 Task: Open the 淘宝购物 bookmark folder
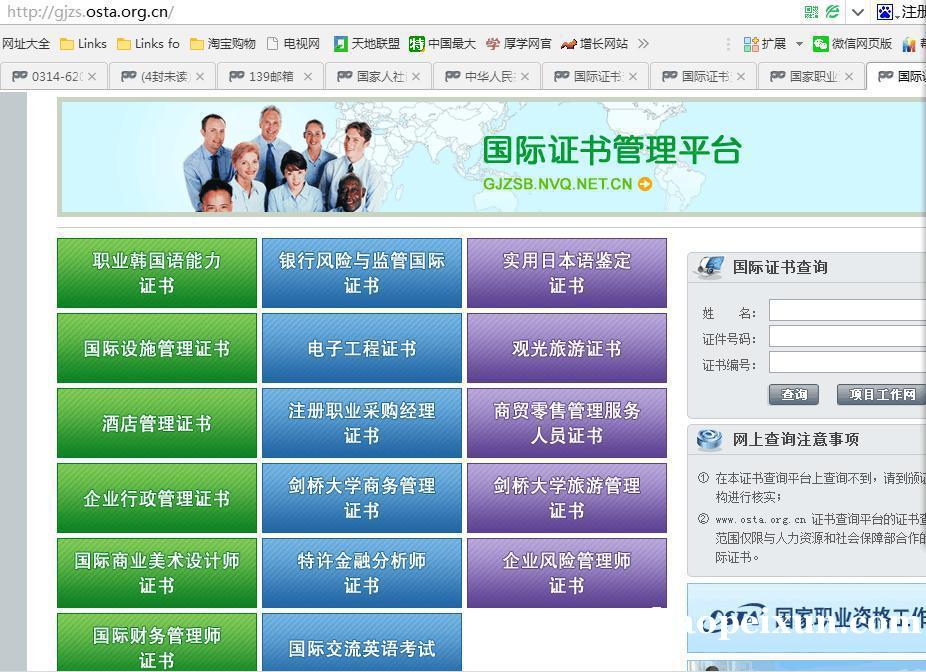click(x=223, y=44)
